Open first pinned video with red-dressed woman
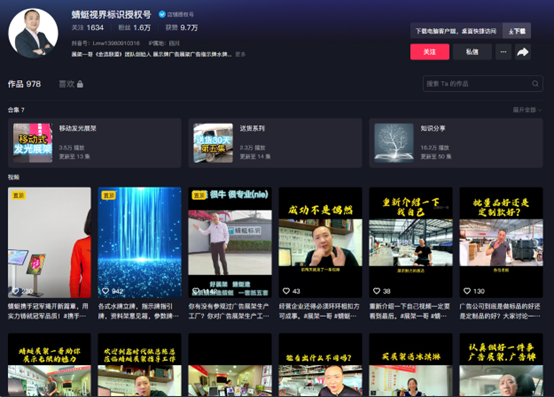Viewport: 554px width, 397px height. tap(49, 242)
